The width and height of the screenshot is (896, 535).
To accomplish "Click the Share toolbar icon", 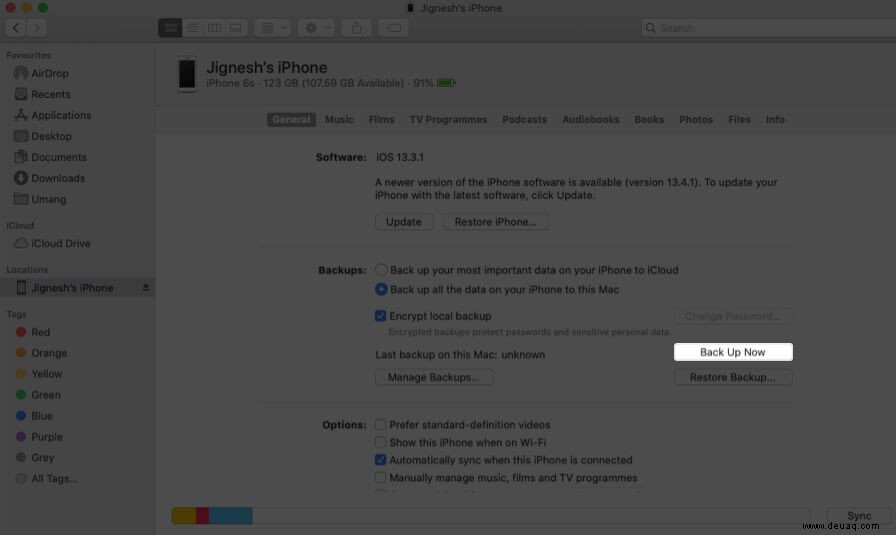I will tap(357, 27).
